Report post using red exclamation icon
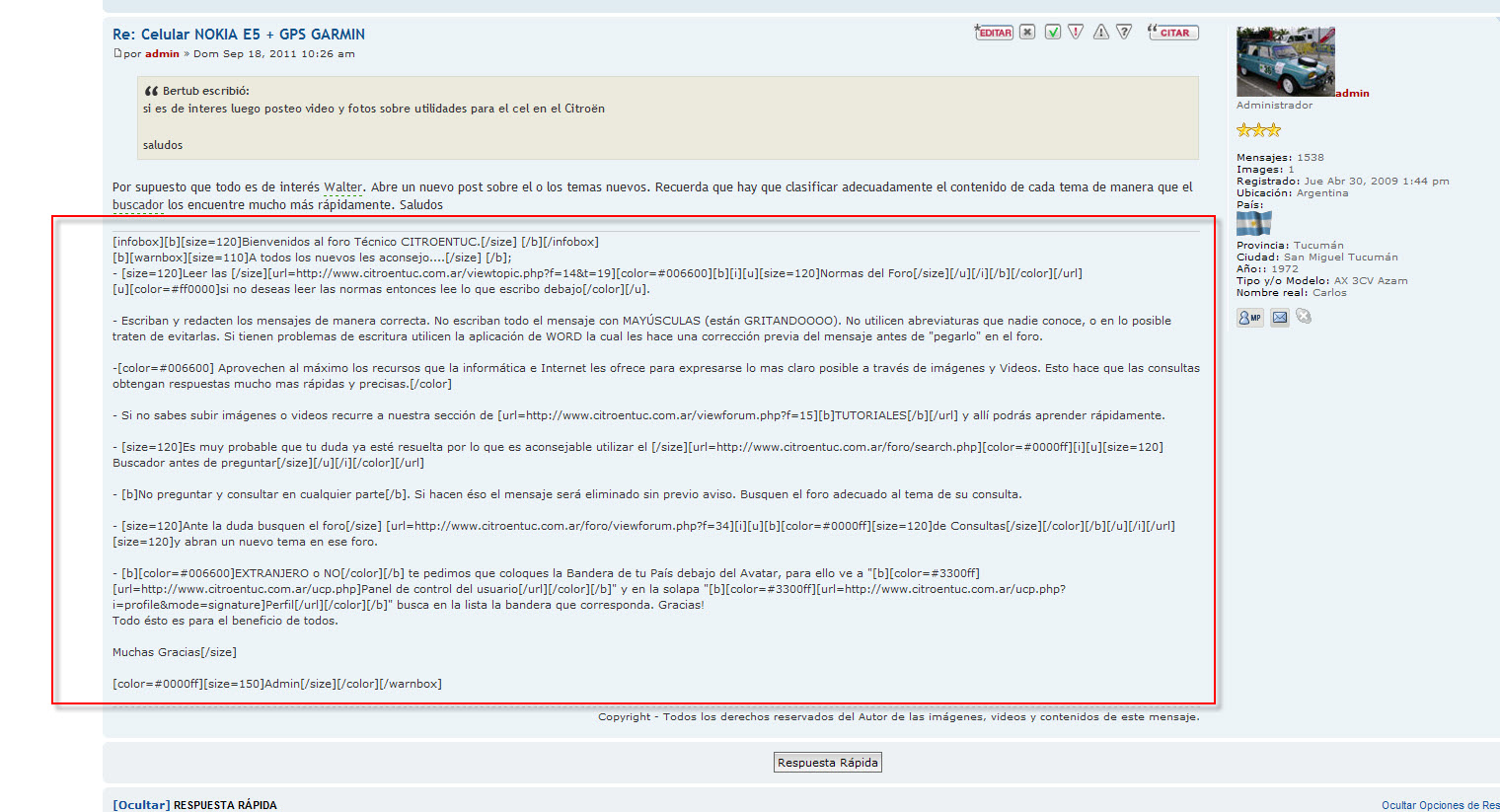1500x812 pixels. pos(1076,33)
